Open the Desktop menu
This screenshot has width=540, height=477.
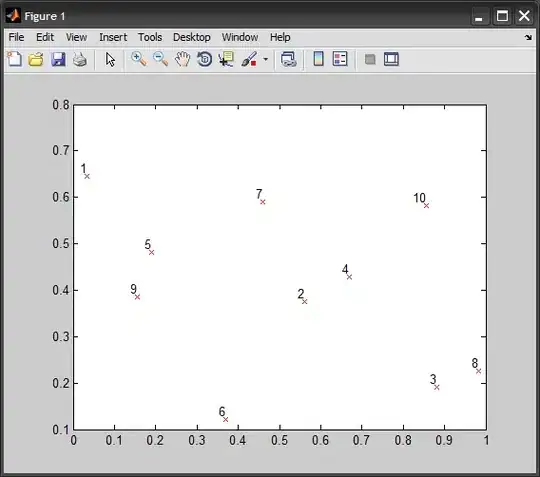click(191, 37)
